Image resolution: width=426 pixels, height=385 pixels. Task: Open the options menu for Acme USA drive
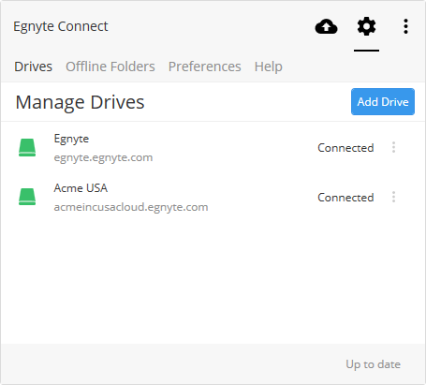click(394, 197)
